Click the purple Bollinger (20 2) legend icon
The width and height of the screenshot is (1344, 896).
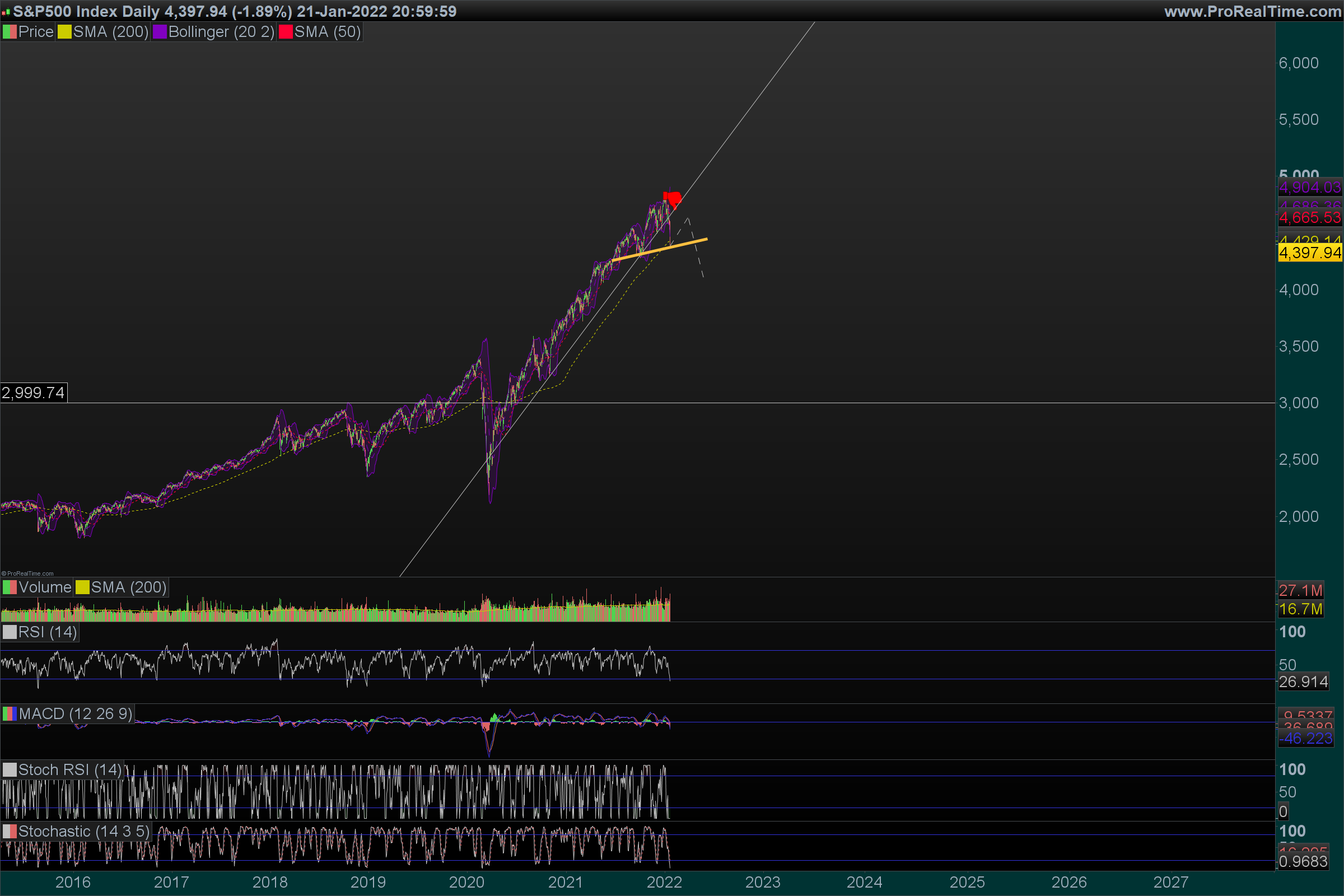160,32
